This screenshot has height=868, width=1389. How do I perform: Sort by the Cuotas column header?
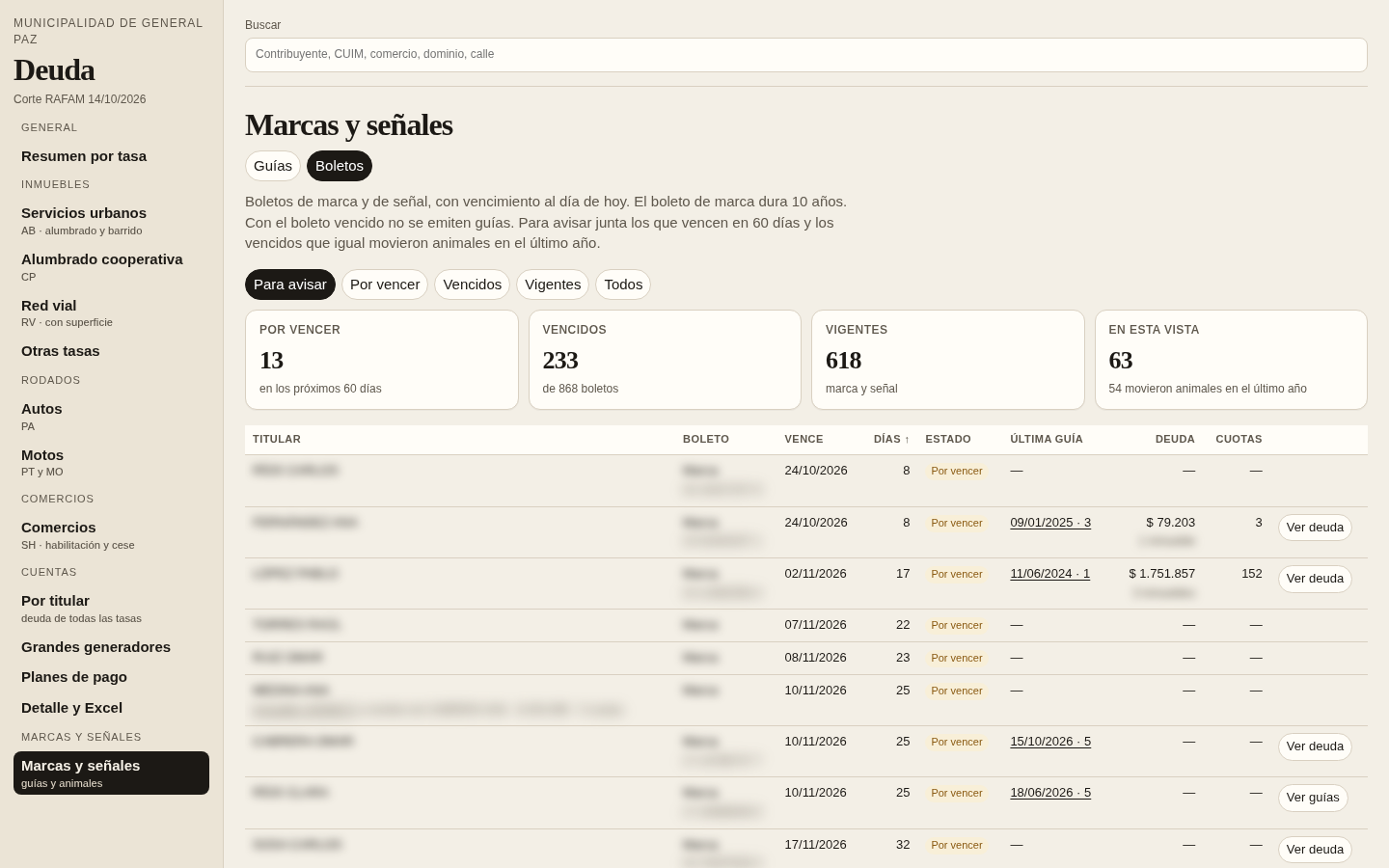[1239, 439]
